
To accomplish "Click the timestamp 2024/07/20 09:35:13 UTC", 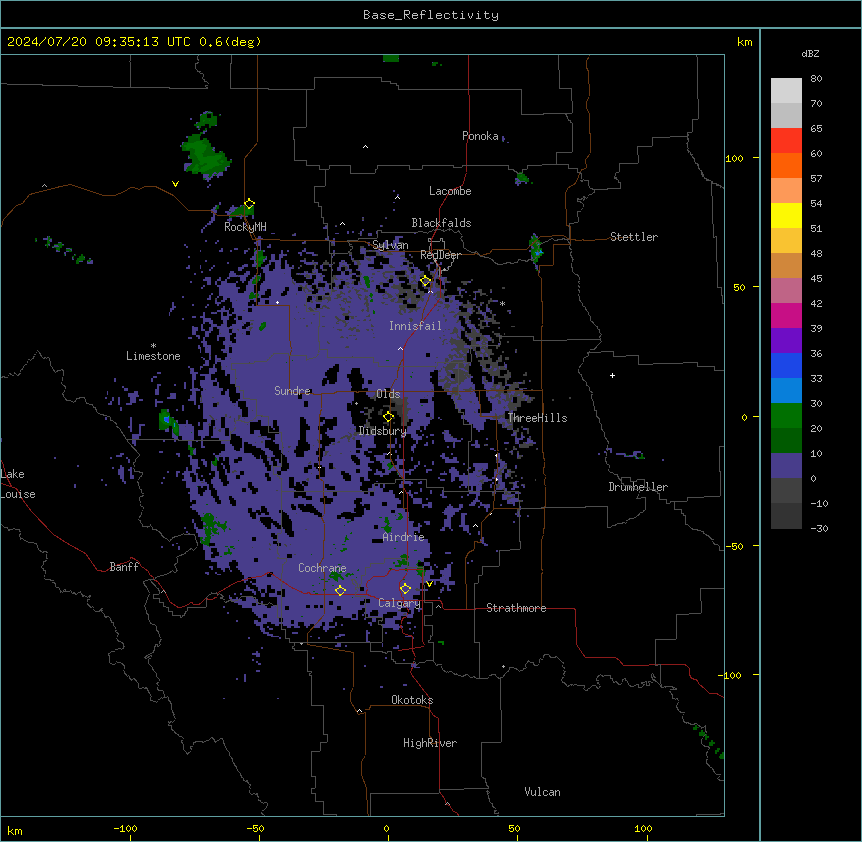I will pyautogui.click(x=98, y=42).
